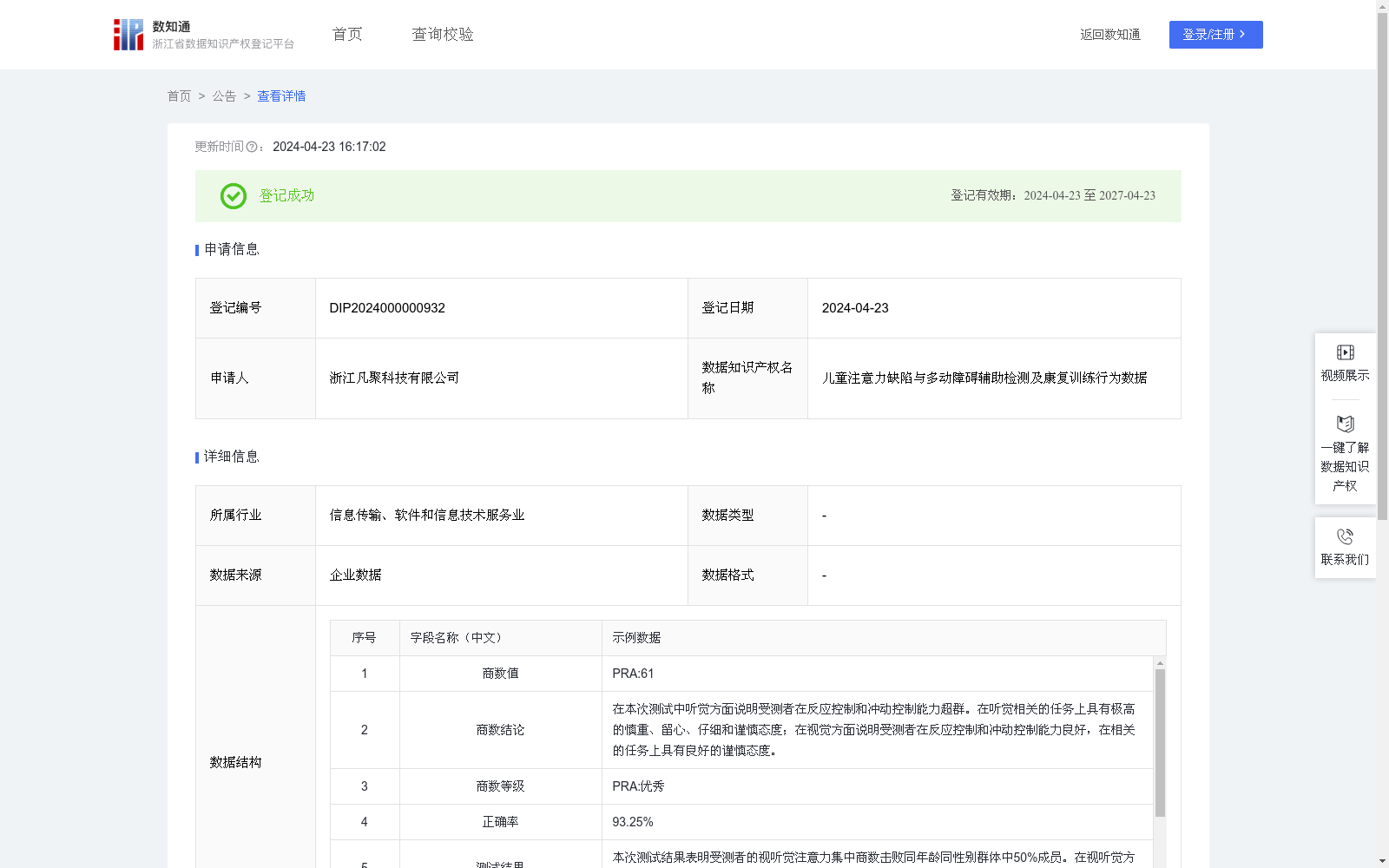1389x868 pixels.
Task: Click the 数据格式 label cell
Action: tap(747, 575)
